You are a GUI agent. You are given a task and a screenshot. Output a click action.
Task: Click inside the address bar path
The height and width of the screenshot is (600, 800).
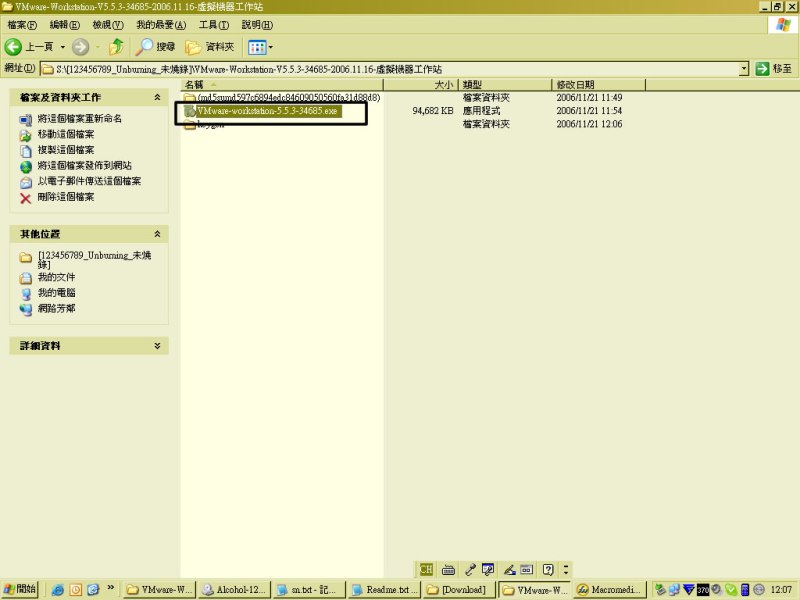coord(390,69)
